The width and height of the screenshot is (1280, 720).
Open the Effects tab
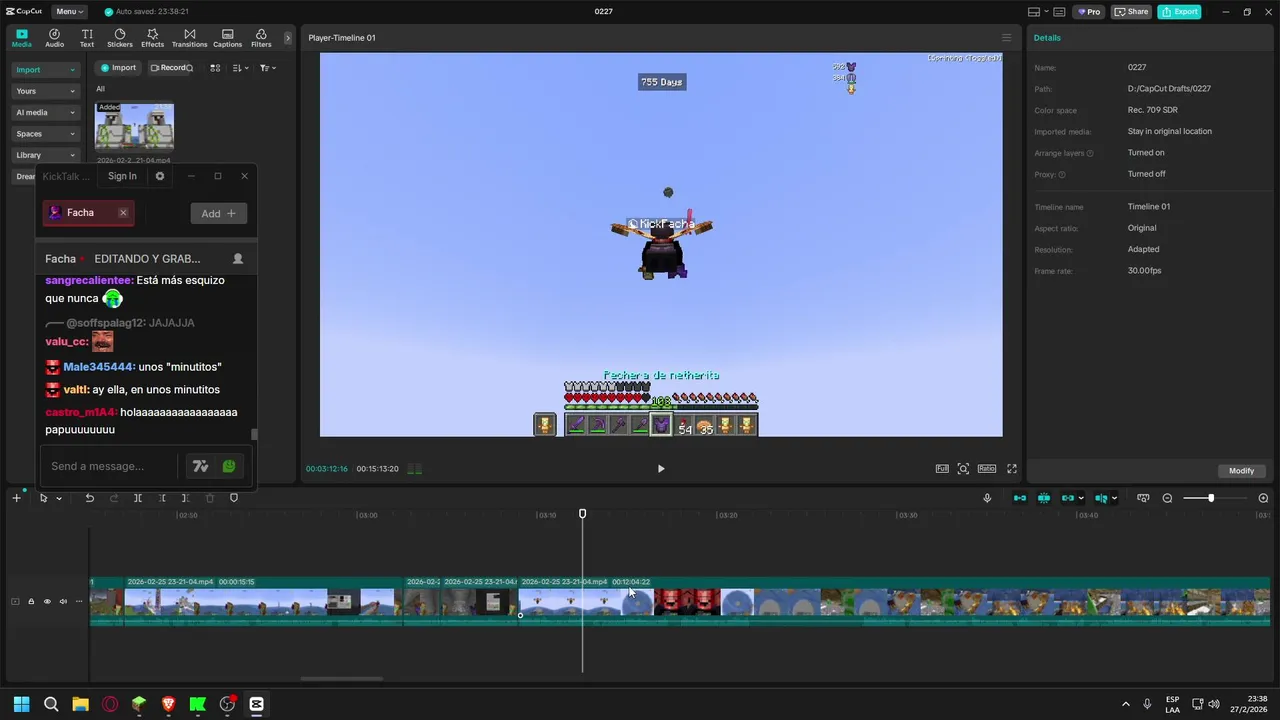(152, 38)
